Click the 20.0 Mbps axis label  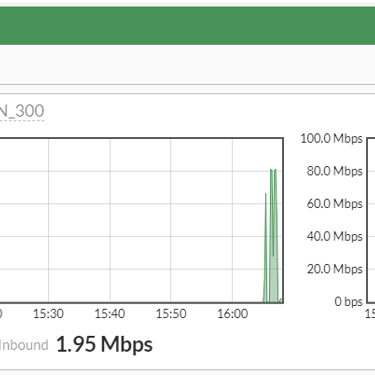tap(334, 269)
